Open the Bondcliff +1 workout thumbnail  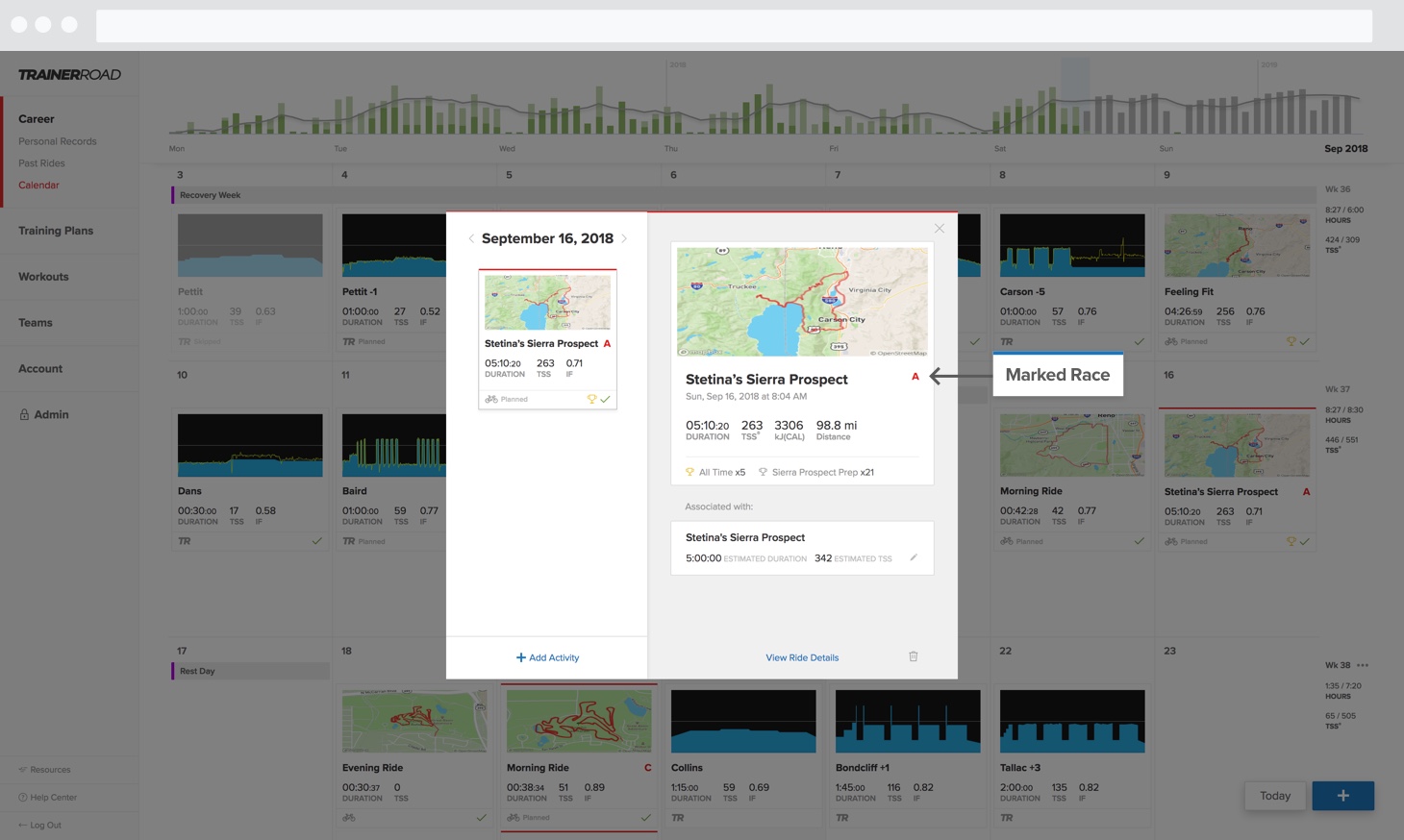pyautogui.click(x=908, y=721)
